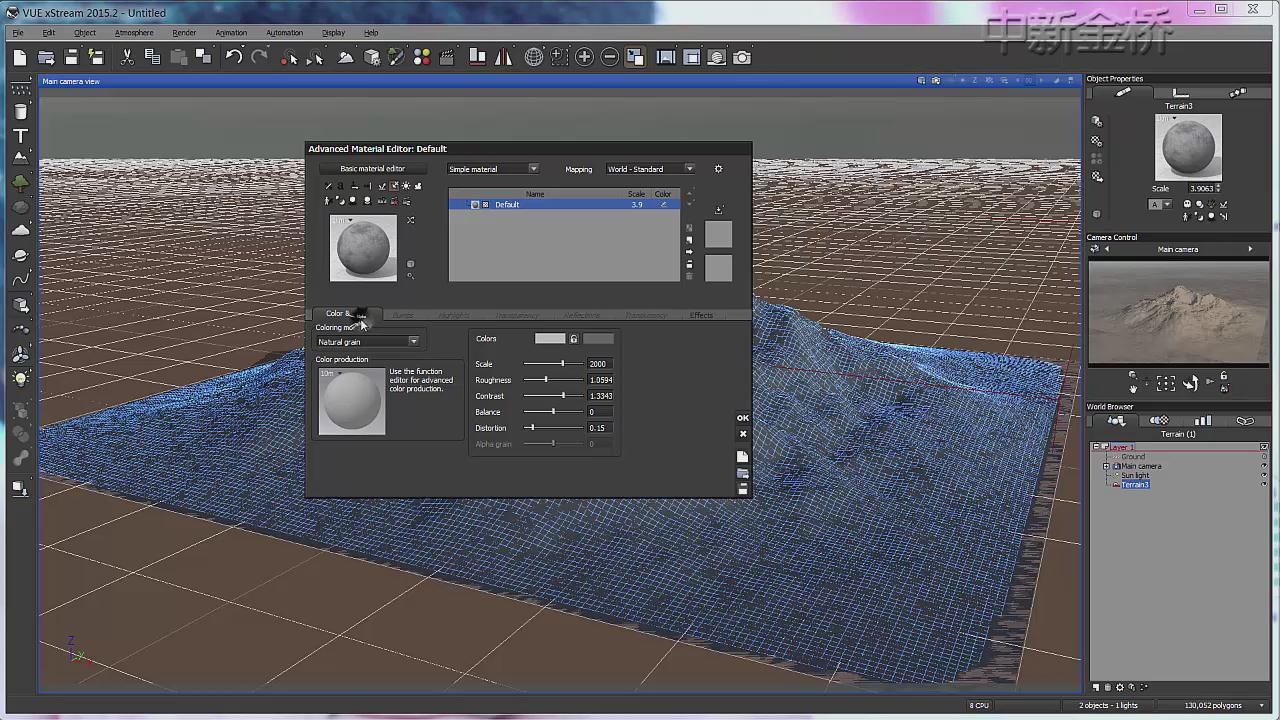Switch to next camera with right arrow
The image size is (1280, 720).
coord(1250,249)
